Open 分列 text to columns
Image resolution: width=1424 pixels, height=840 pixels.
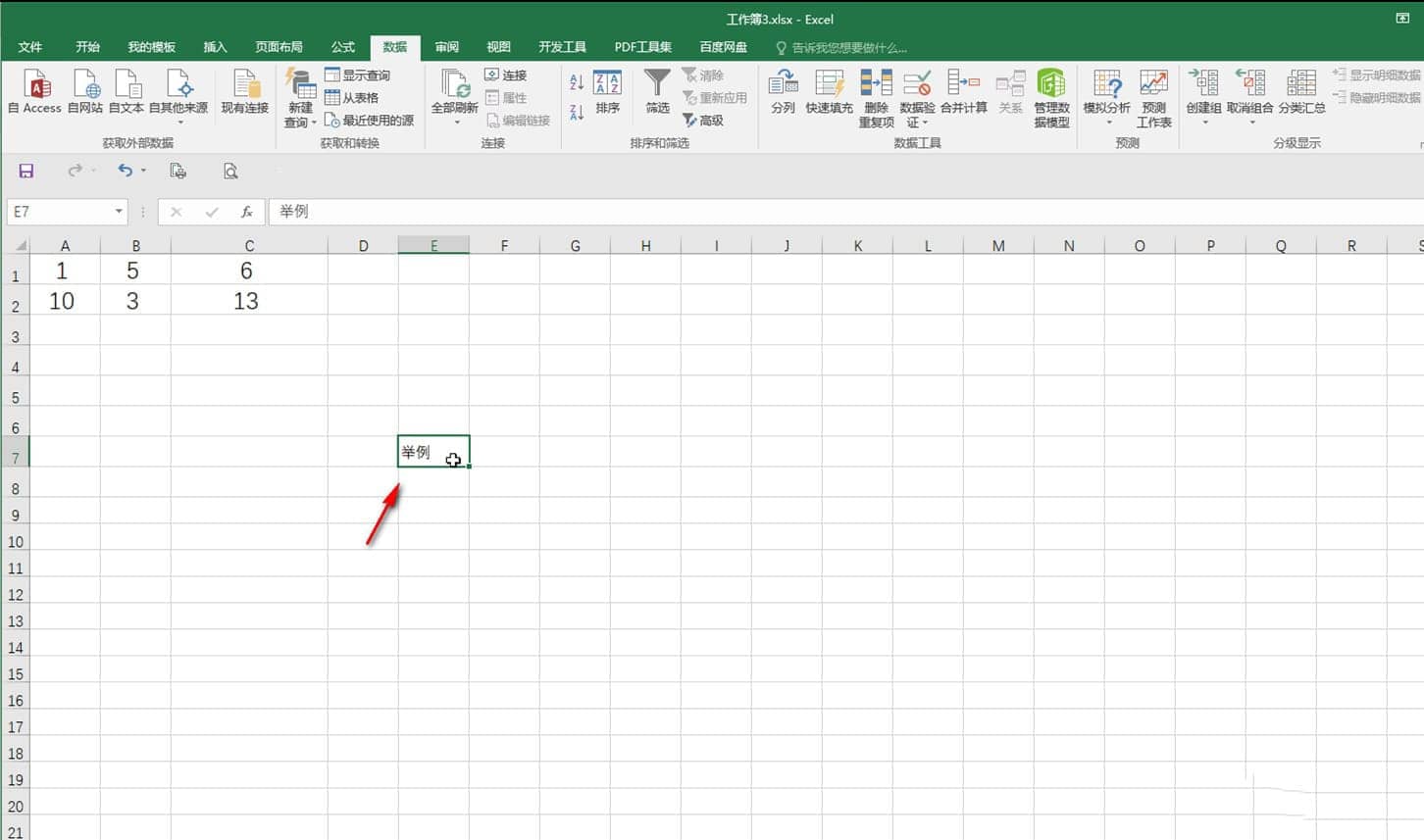[x=783, y=92]
